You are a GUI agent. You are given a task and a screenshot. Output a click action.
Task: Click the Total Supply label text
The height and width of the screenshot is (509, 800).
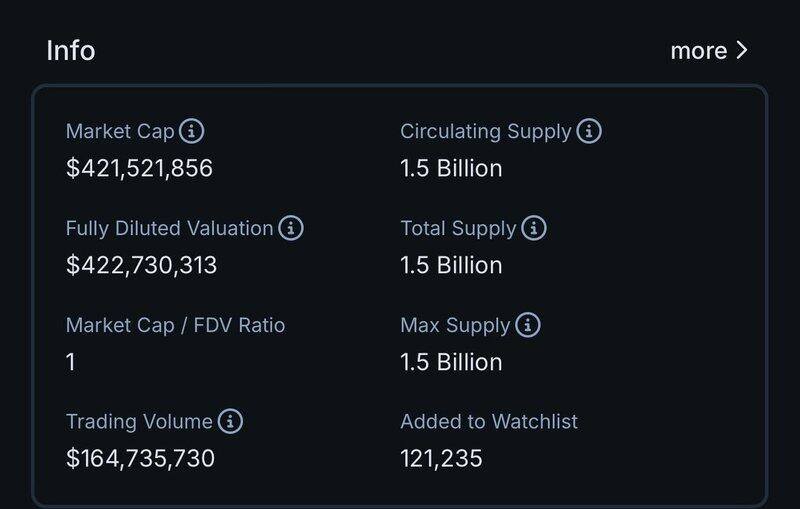tap(458, 228)
